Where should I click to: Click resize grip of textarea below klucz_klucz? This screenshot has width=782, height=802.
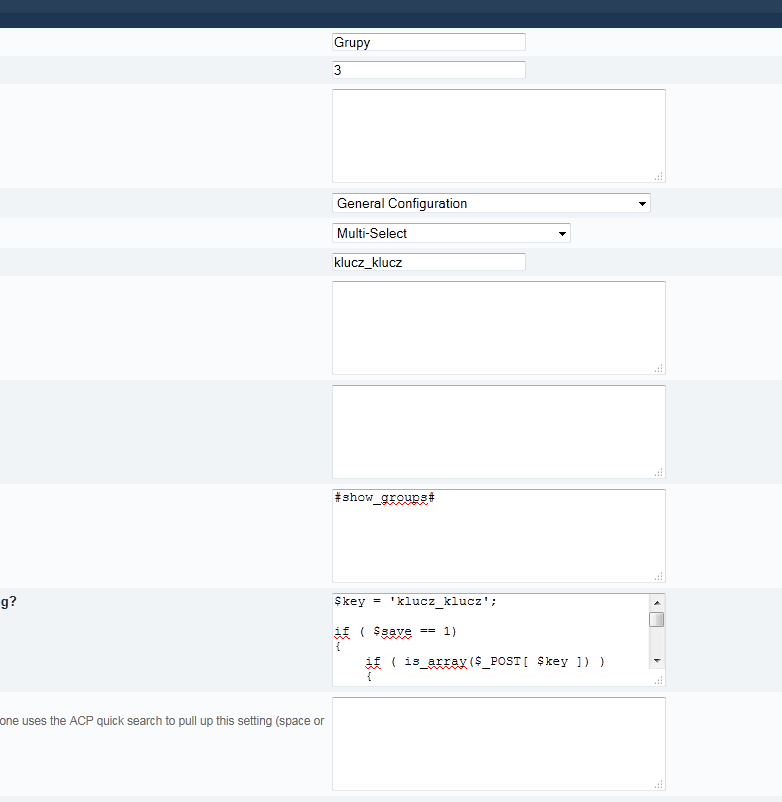coord(659,368)
